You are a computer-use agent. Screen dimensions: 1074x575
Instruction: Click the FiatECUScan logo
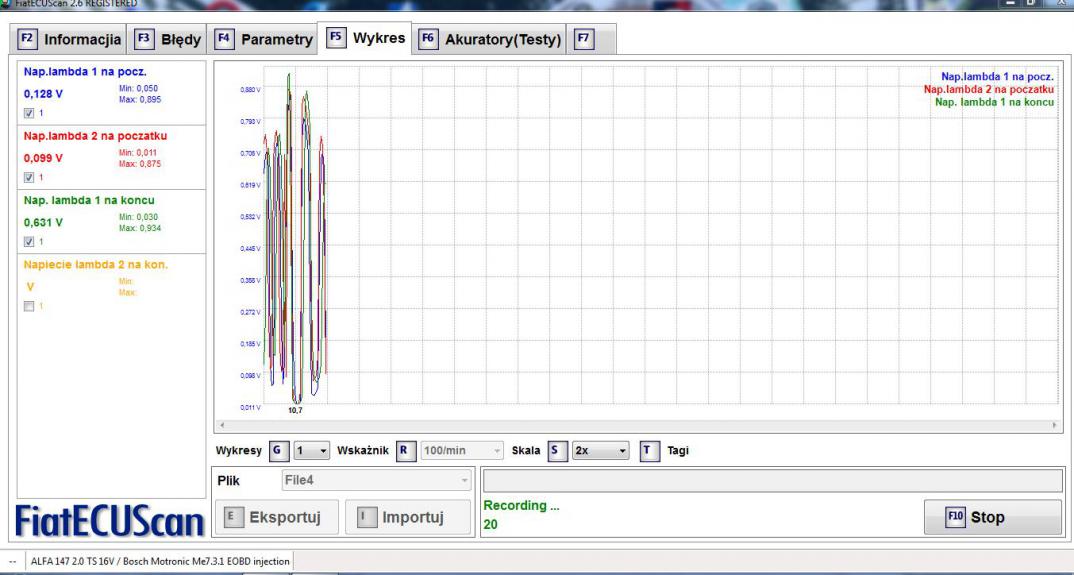(x=110, y=522)
